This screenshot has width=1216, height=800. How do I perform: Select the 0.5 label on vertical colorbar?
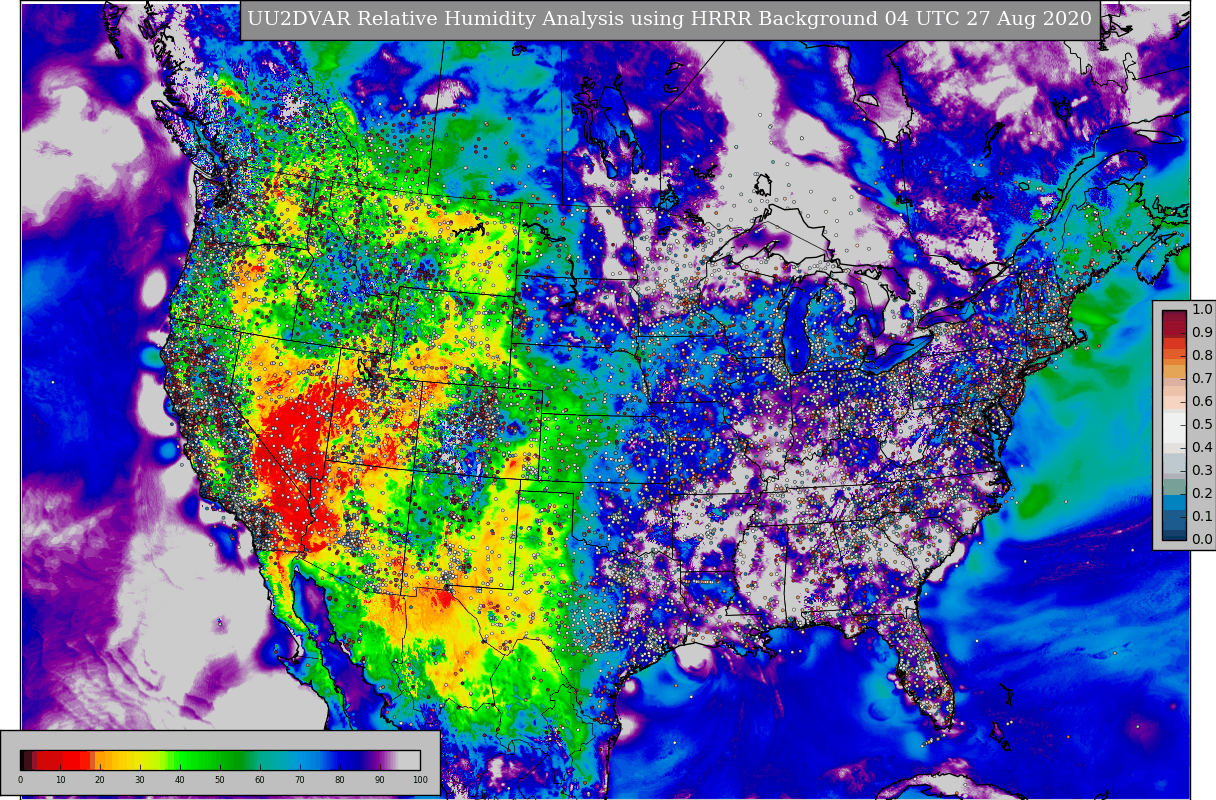point(1202,425)
